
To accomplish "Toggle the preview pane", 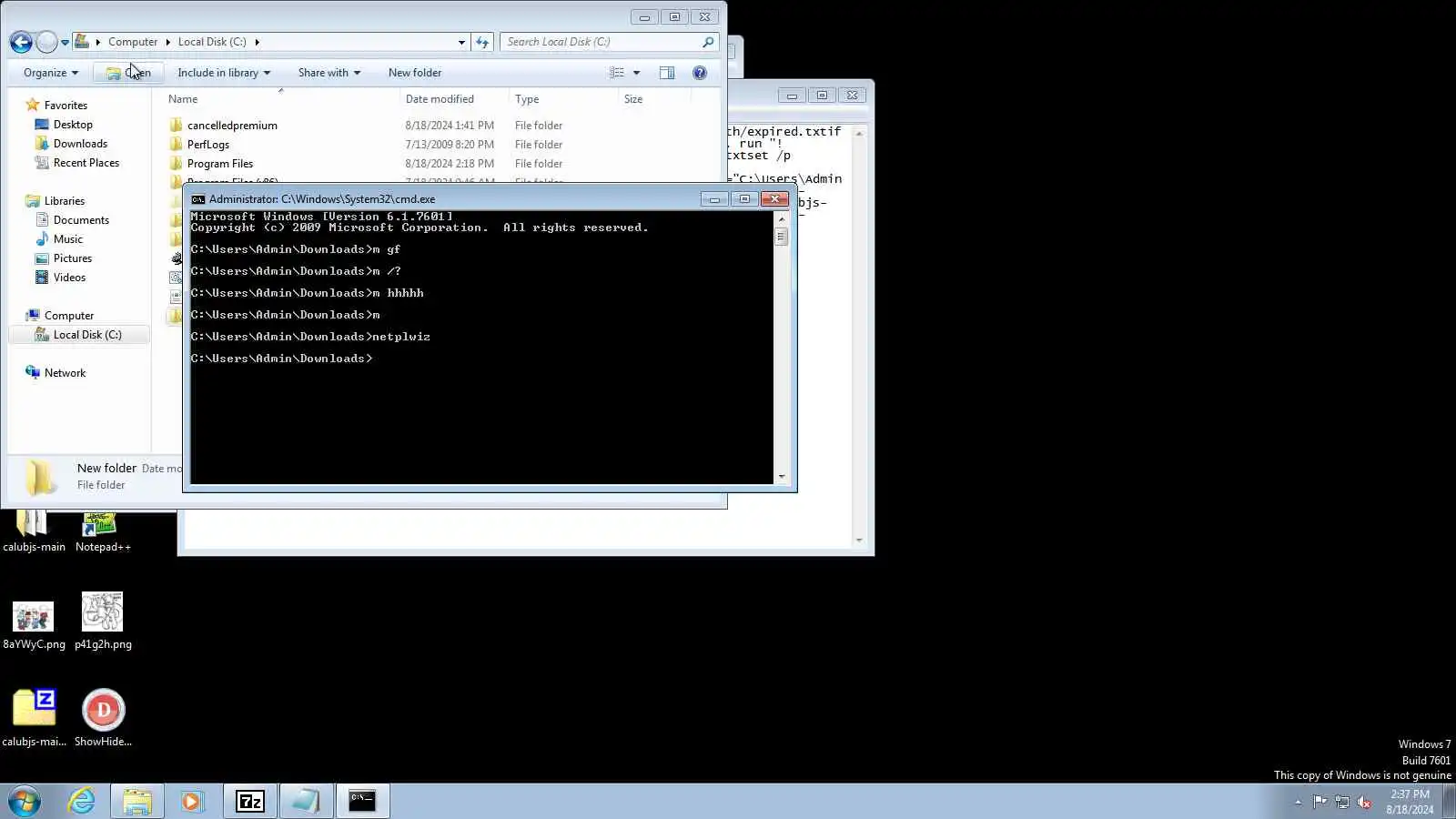I will [x=667, y=73].
